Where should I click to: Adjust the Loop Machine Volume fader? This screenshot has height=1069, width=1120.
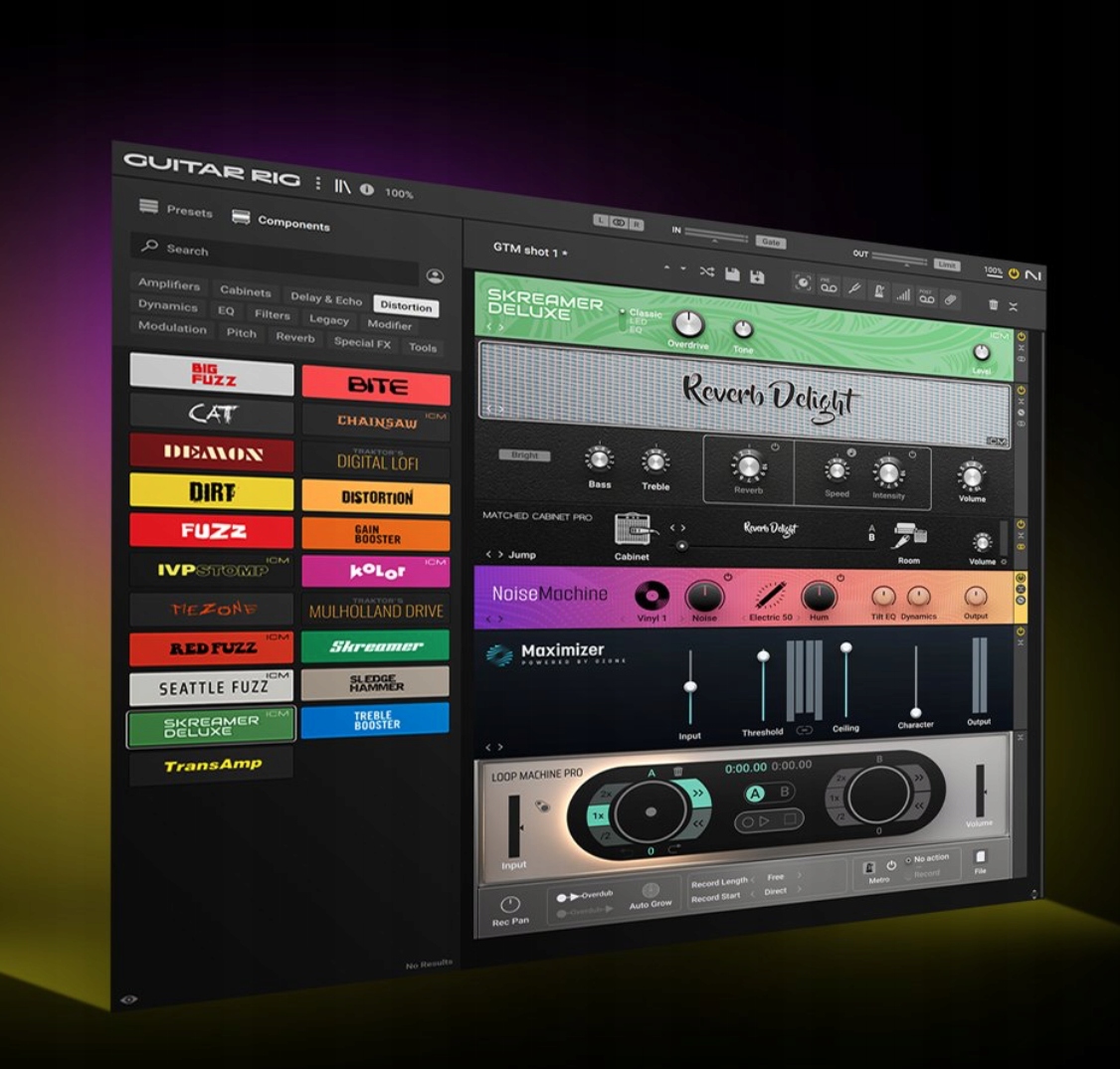click(981, 791)
